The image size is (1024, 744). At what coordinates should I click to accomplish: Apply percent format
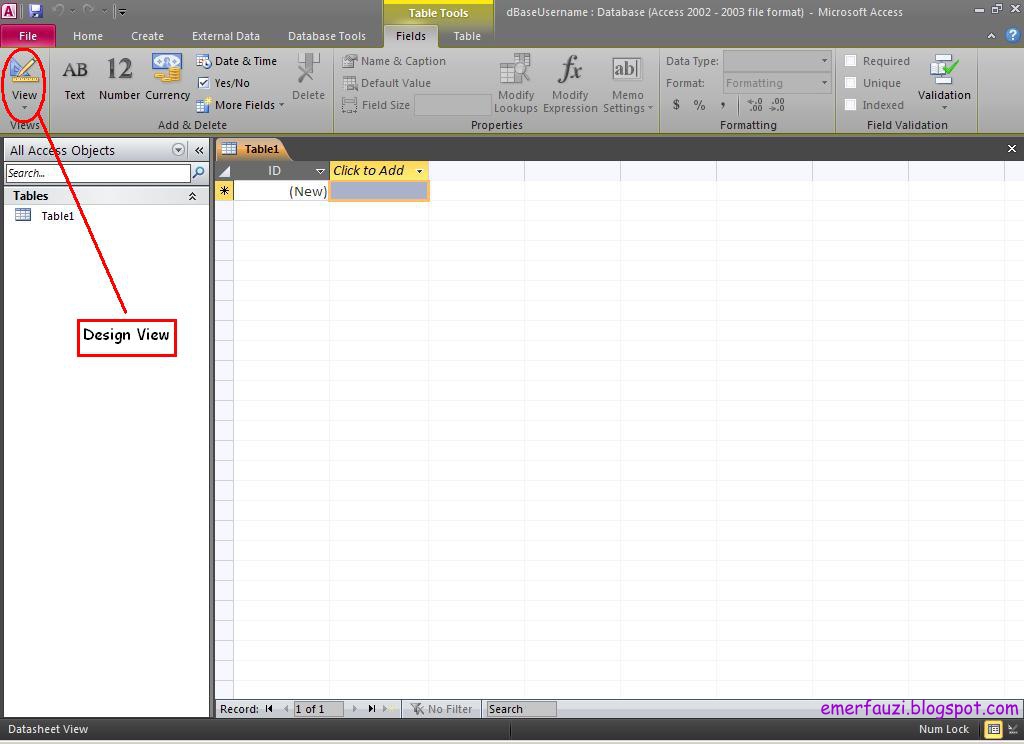pyautogui.click(x=699, y=105)
